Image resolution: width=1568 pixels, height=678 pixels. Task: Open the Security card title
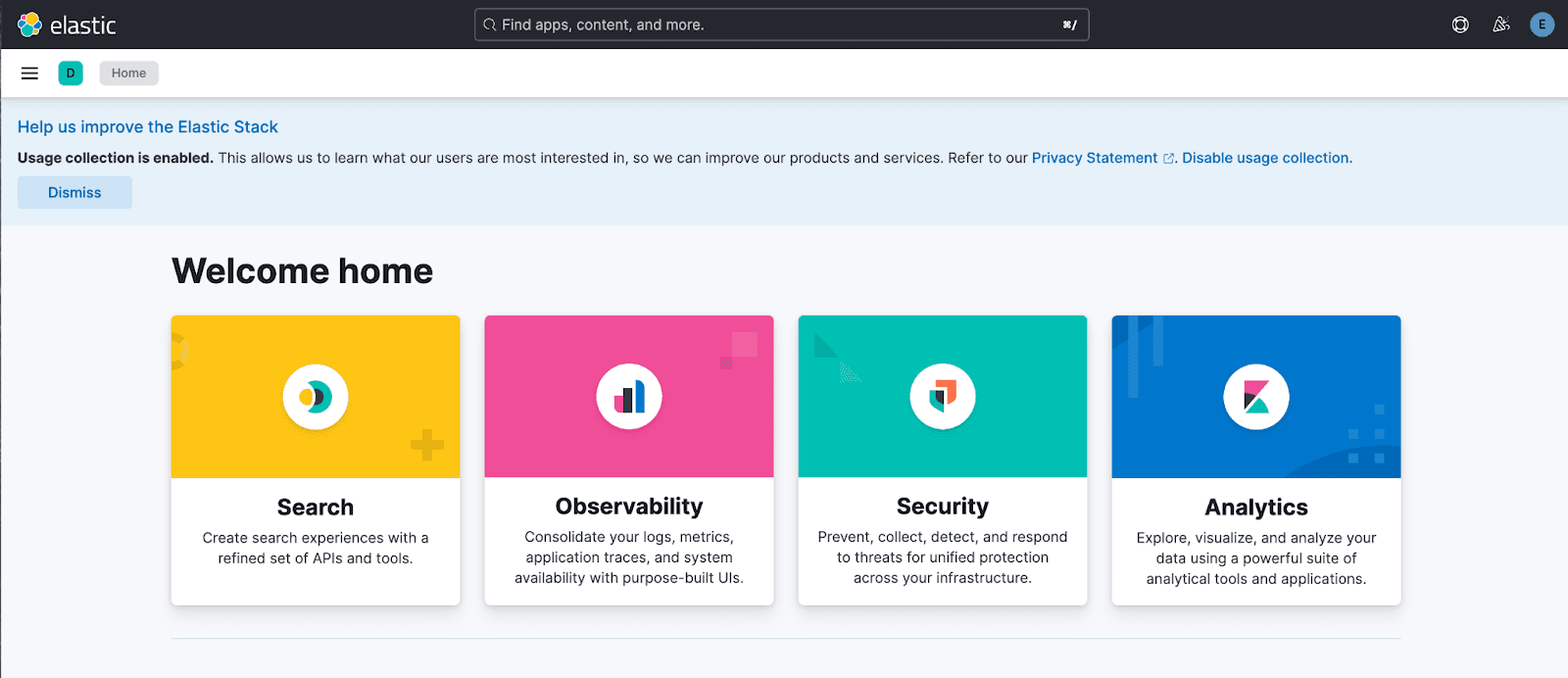pyautogui.click(x=943, y=507)
